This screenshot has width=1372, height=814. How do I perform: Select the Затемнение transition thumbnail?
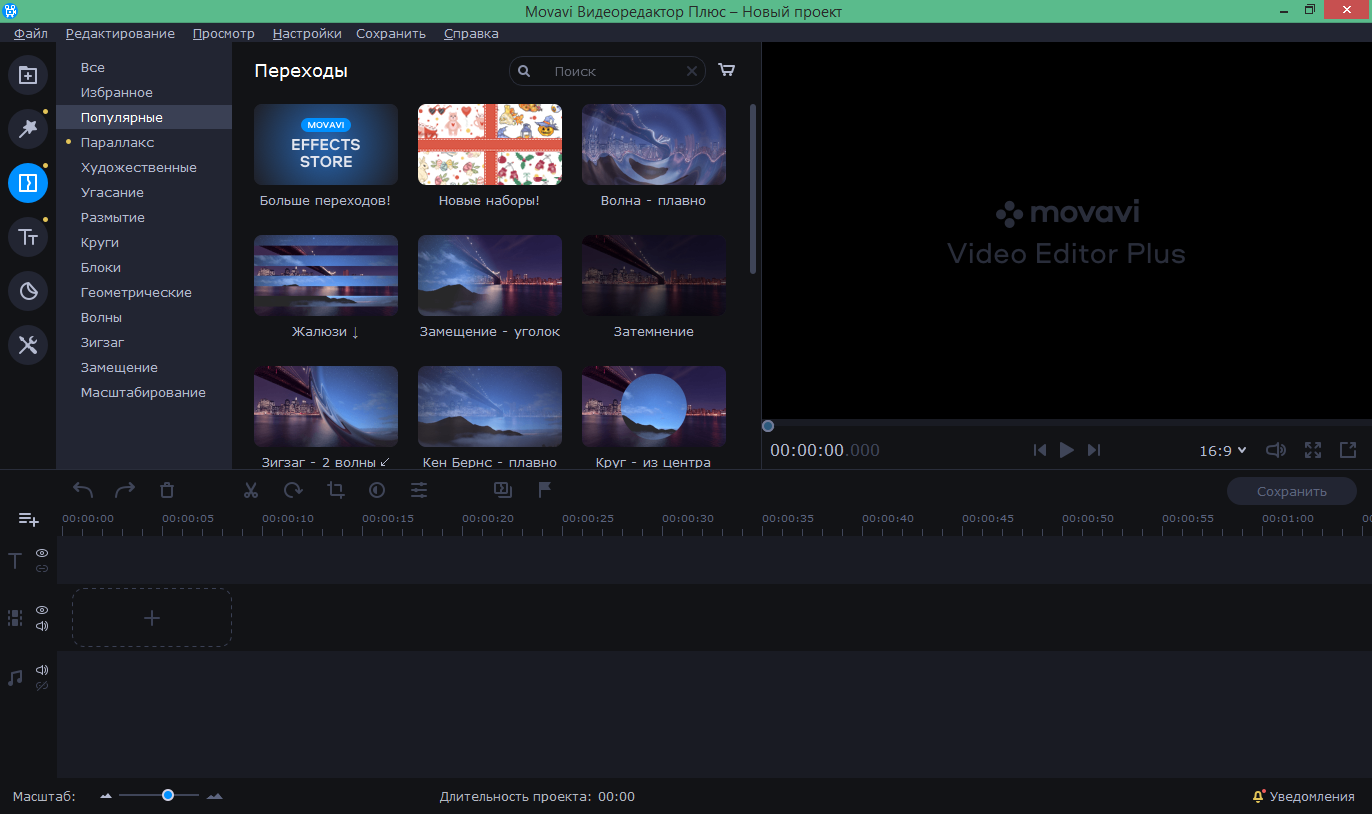(653, 275)
